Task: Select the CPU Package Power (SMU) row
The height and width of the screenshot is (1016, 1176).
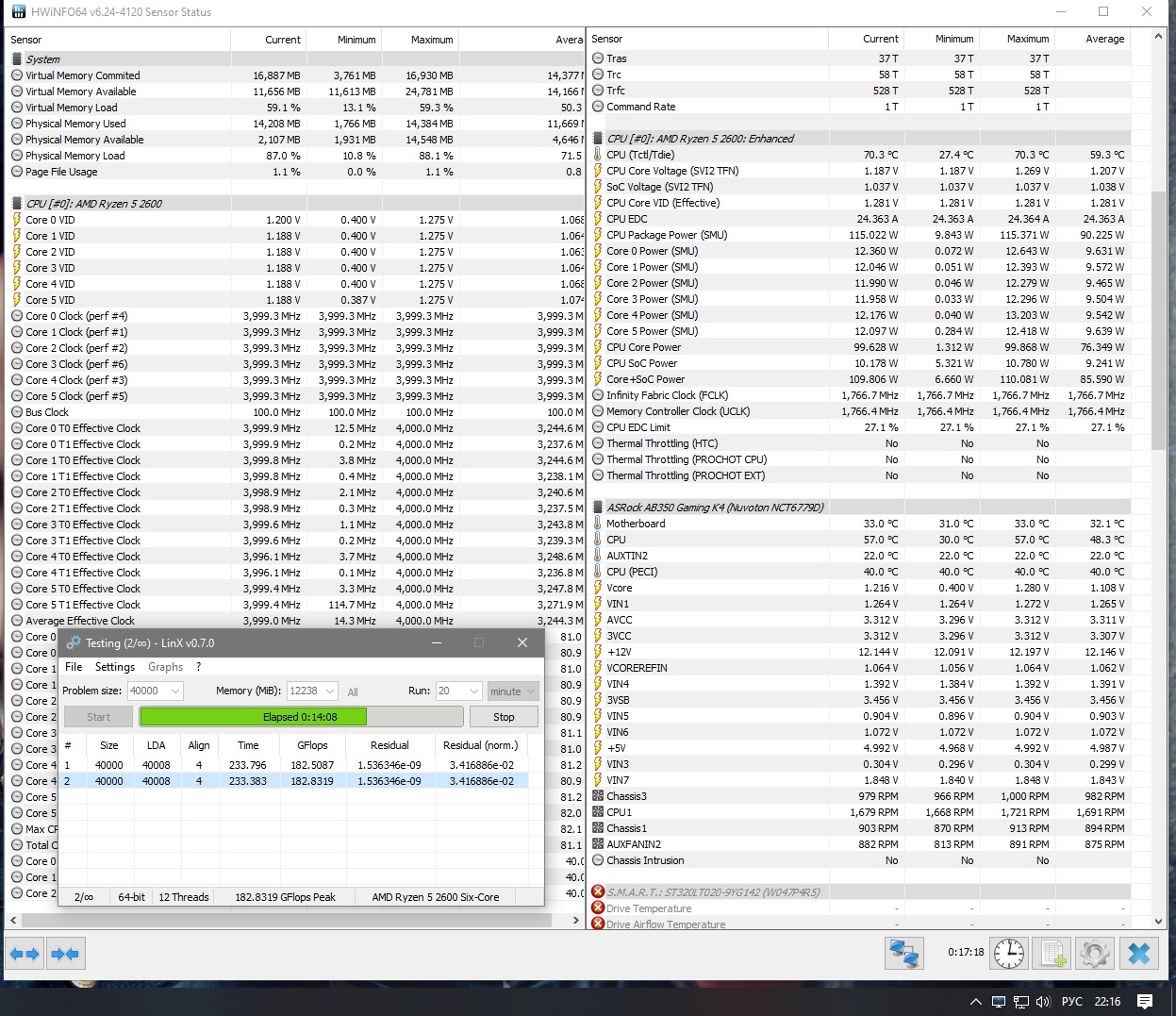Action: pyautogui.click(x=860, y=235)
